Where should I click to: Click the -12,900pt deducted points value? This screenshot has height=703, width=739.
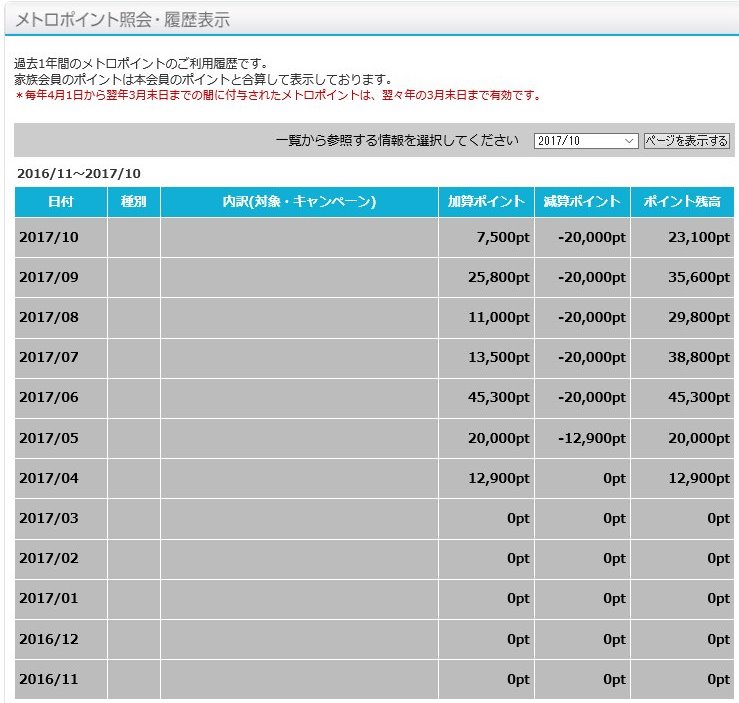[x=592, y=438]
